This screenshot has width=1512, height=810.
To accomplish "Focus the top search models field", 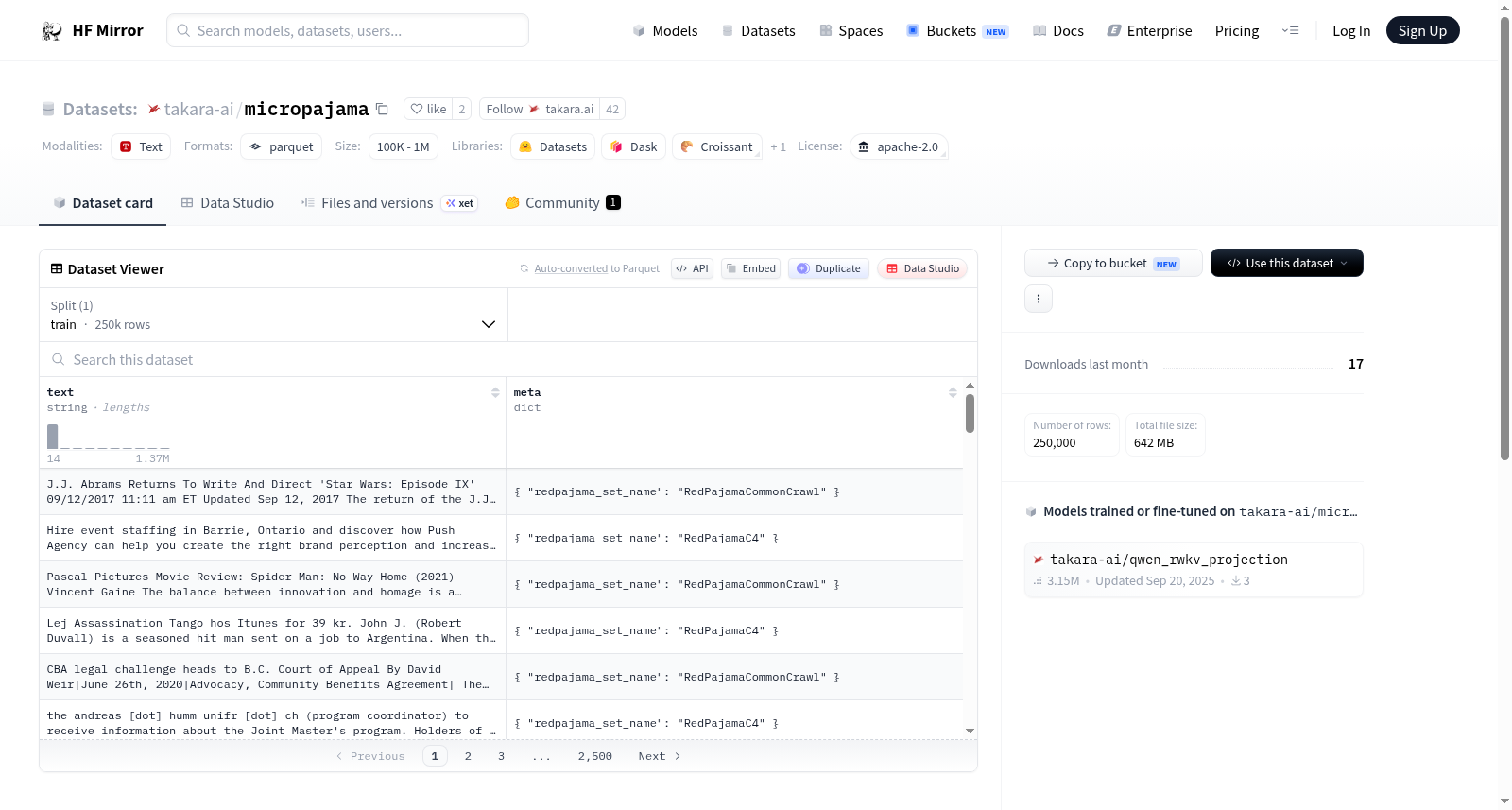I will point(348,30).
